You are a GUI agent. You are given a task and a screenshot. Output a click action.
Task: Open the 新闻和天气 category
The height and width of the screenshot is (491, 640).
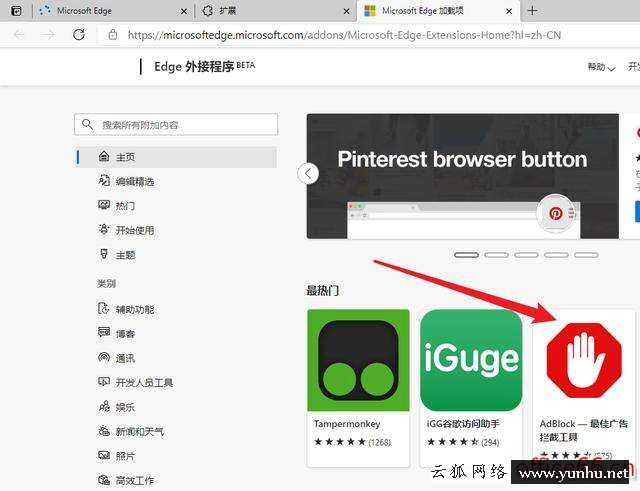[140, 431]
